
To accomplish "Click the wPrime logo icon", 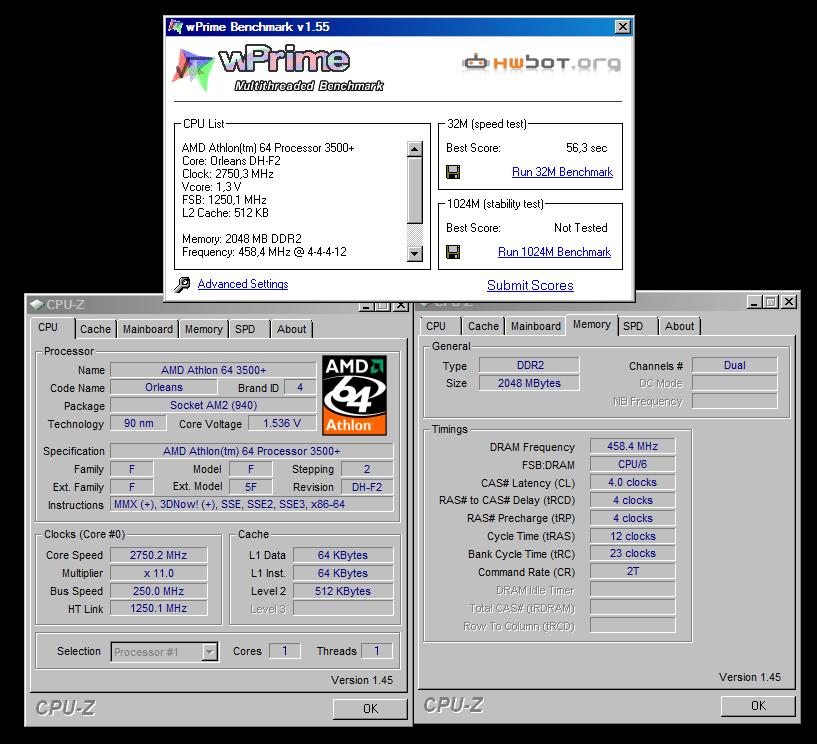I will pos(192,69).
